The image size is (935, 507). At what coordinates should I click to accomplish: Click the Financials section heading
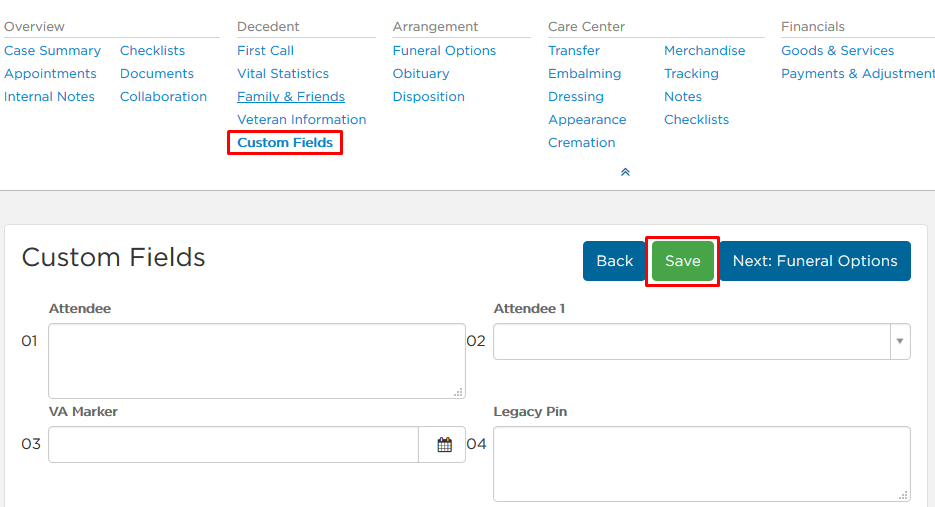tap(813, 27)
